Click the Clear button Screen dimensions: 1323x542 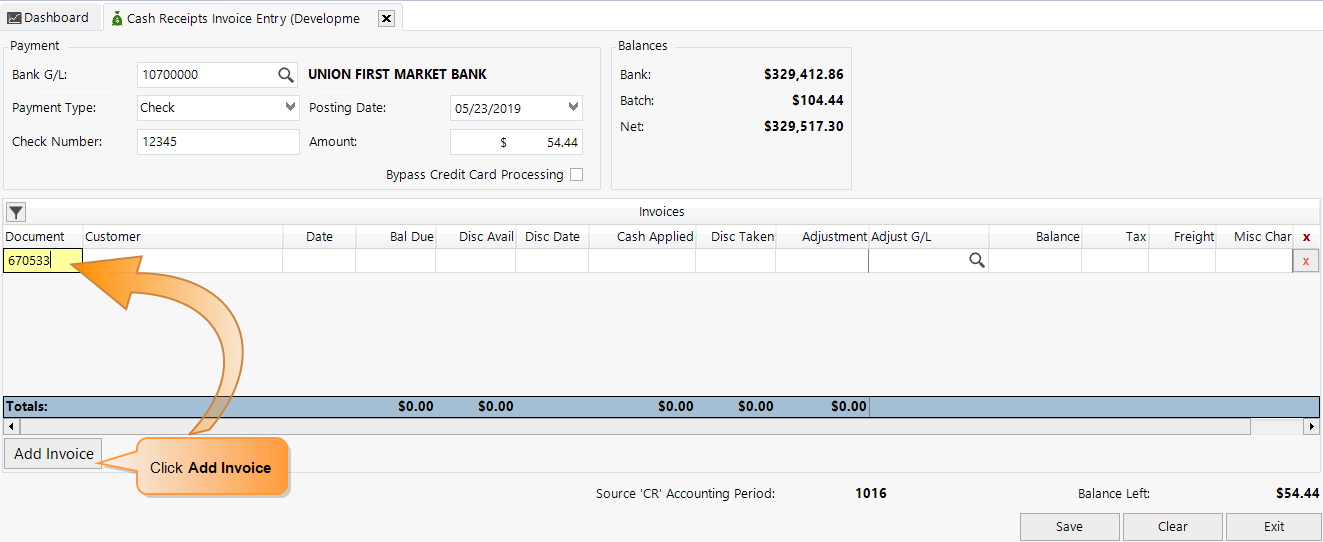tap(1172, 527)
